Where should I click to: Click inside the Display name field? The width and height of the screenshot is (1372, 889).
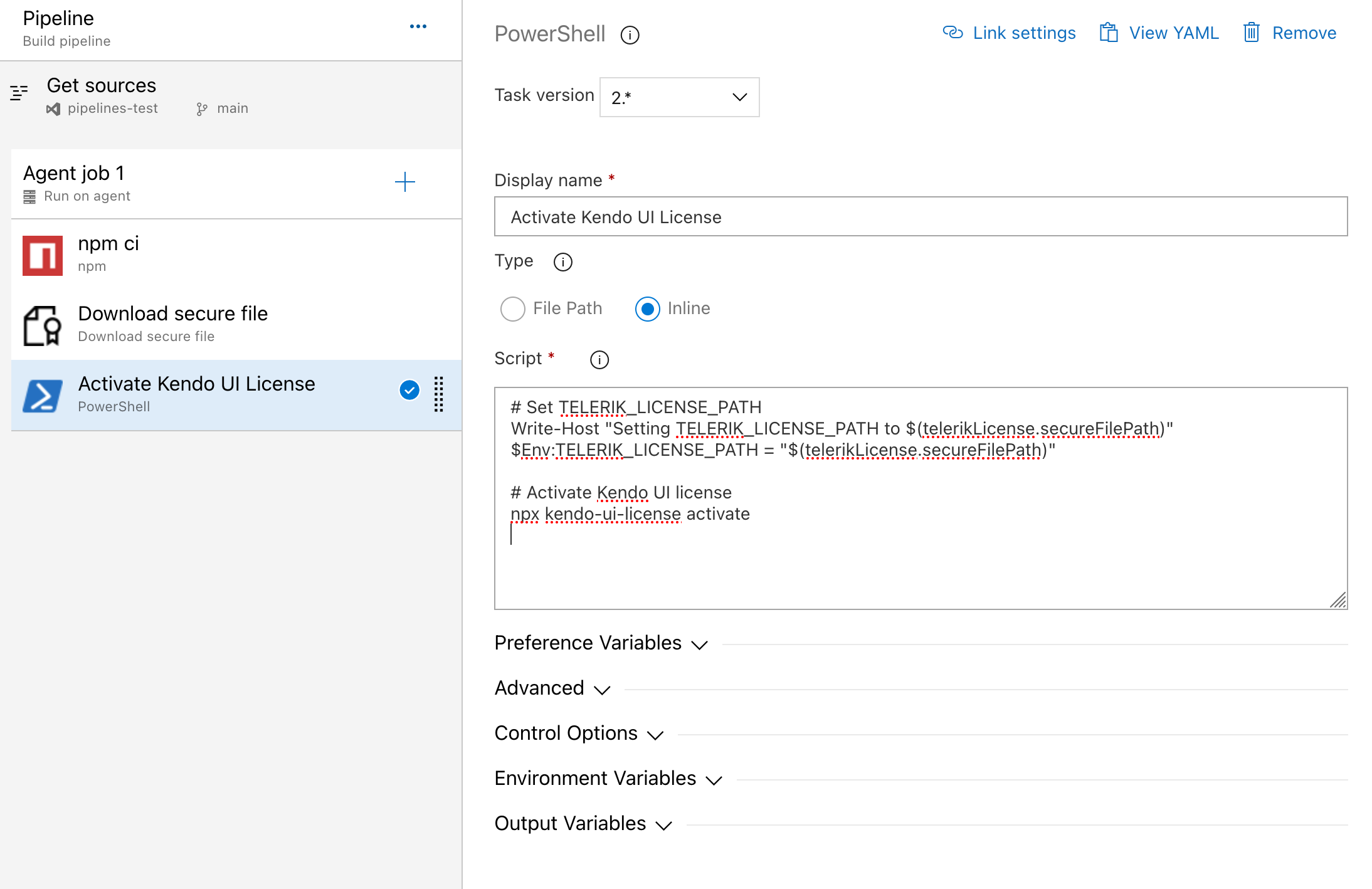tap(921, 217)
